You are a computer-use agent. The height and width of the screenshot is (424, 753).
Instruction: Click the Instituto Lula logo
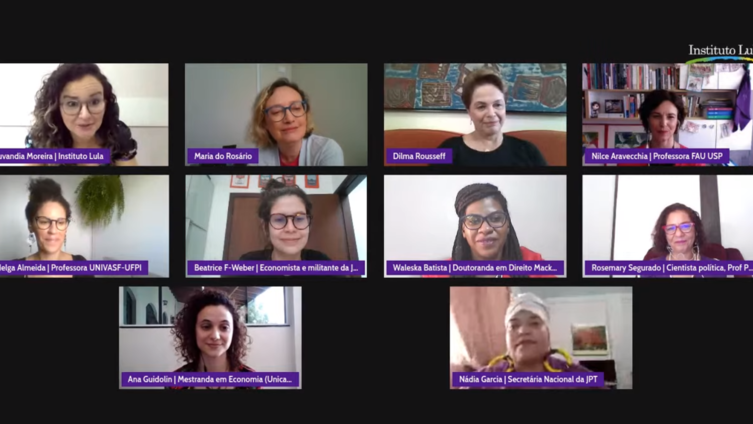point(720,53)
